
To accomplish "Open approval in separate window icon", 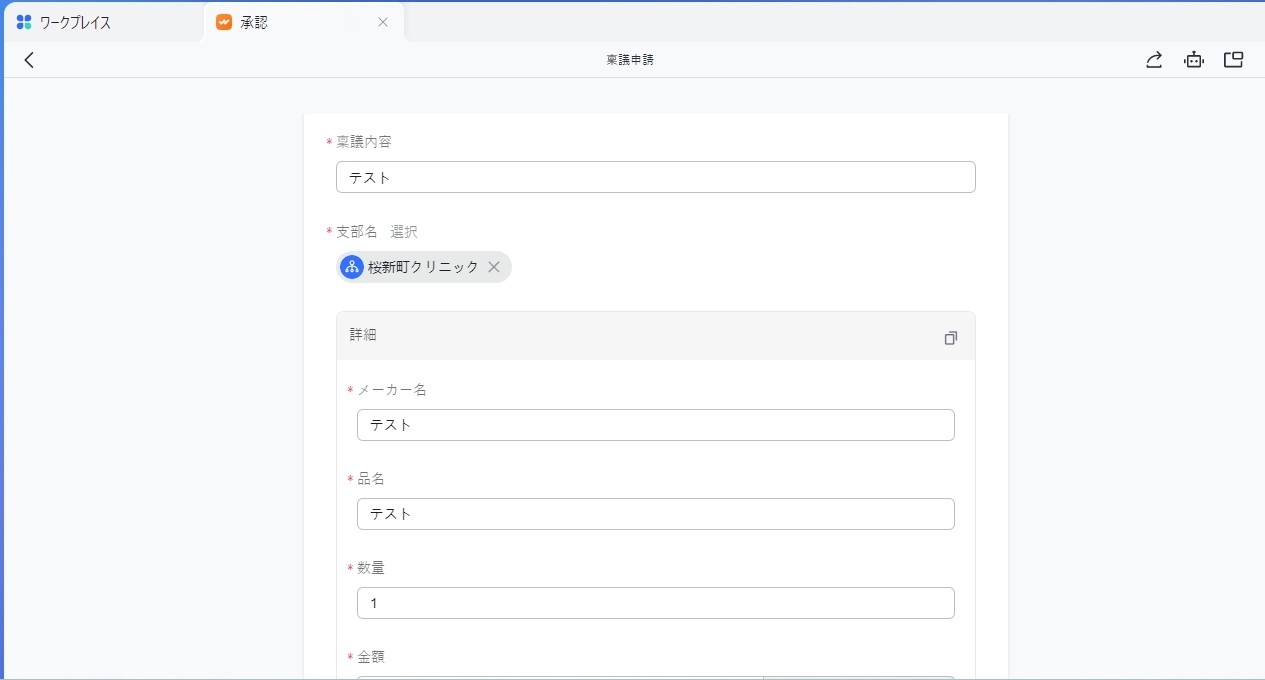I will tap(1234, 60).
